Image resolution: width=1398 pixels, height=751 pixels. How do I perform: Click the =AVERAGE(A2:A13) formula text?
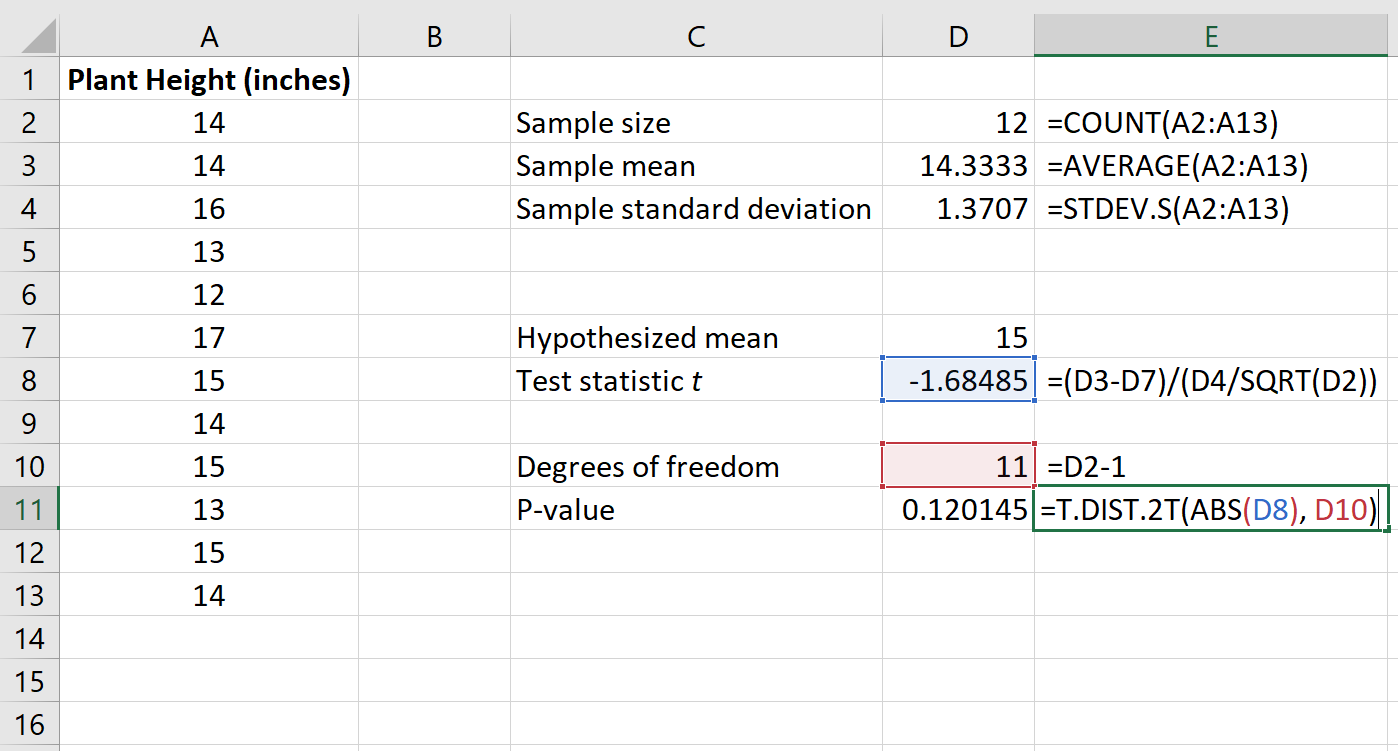tap(1177, 165)
